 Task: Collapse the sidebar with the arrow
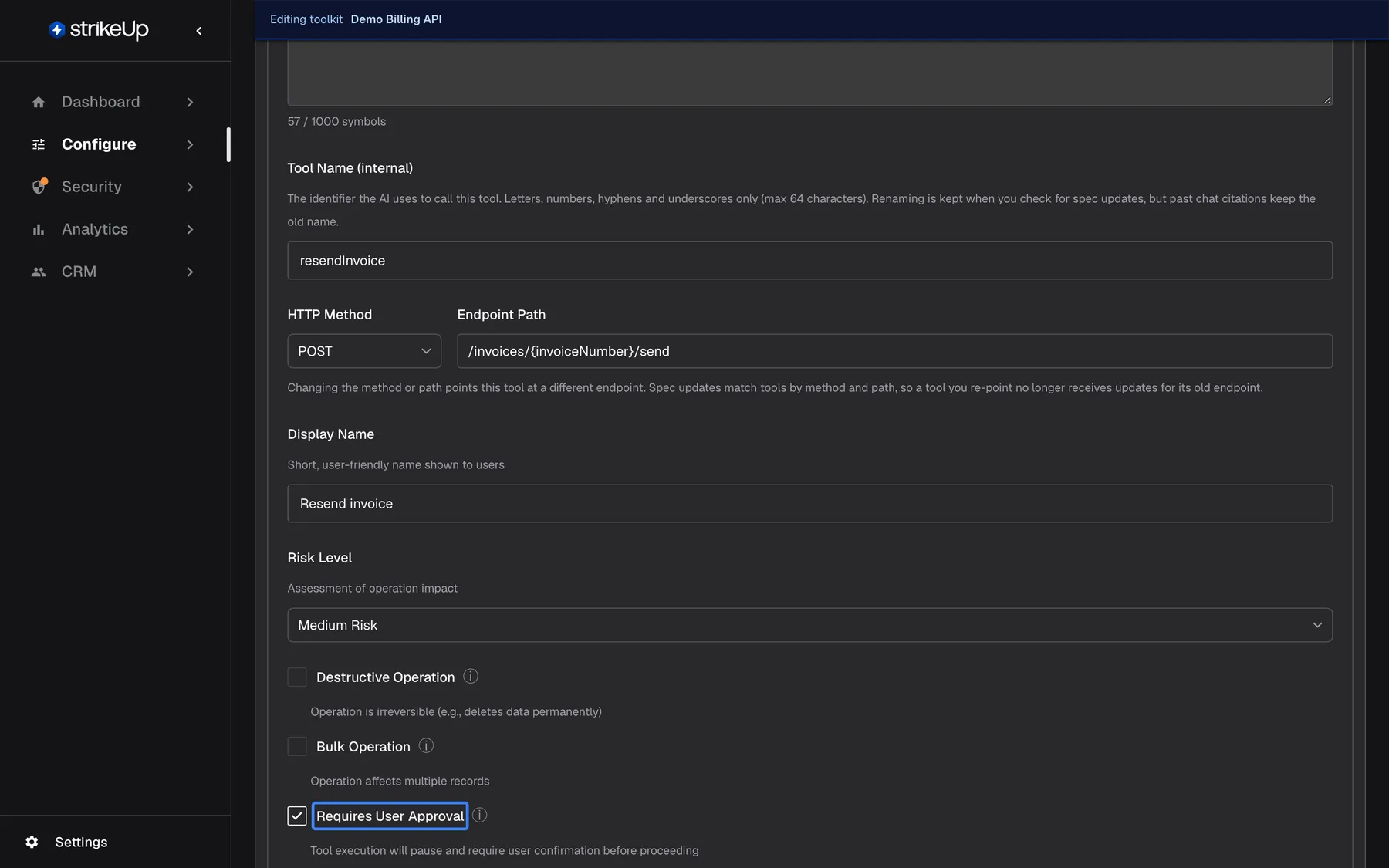click(x=199, y=31)
